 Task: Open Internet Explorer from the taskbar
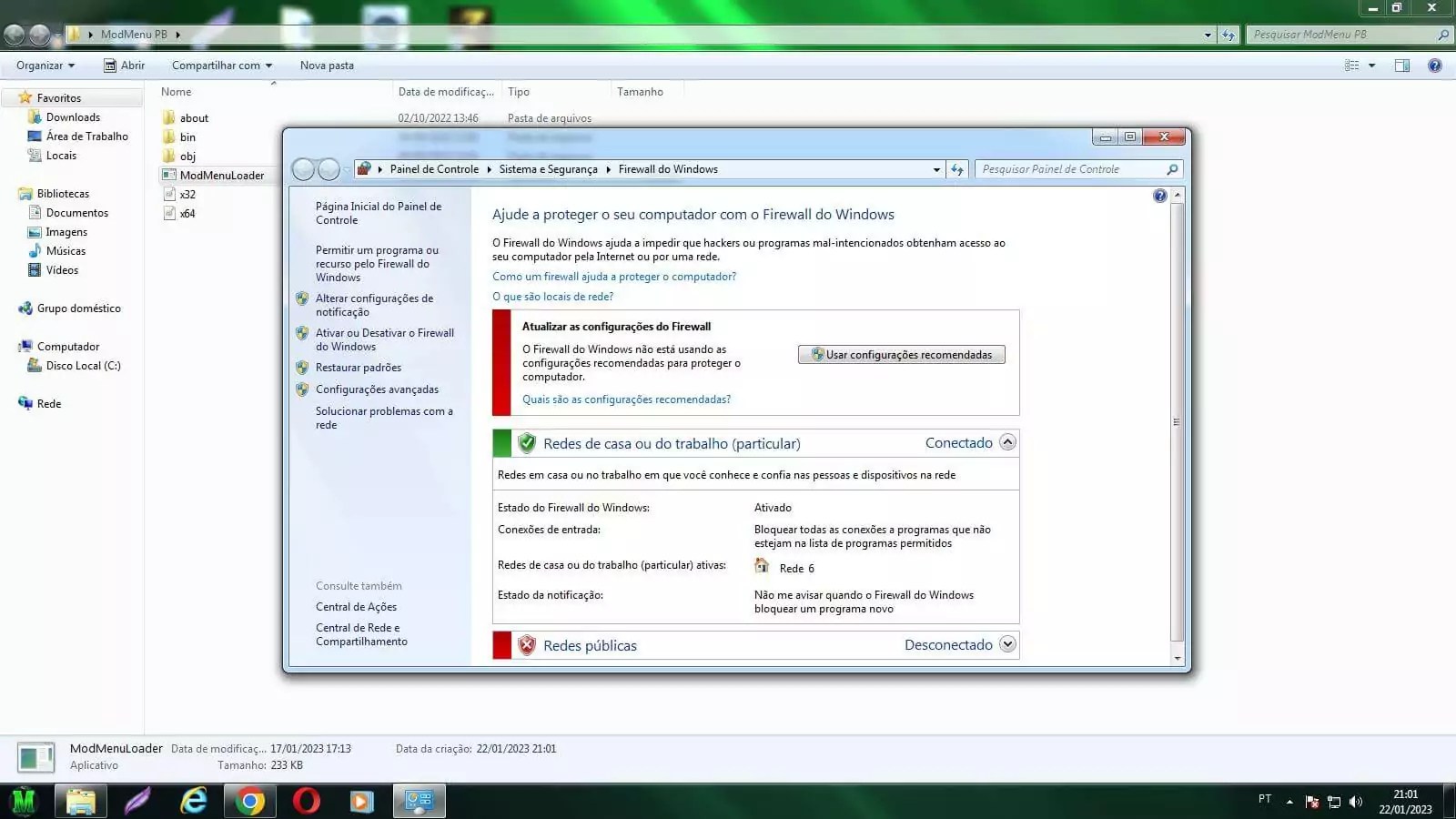[194, 802]
